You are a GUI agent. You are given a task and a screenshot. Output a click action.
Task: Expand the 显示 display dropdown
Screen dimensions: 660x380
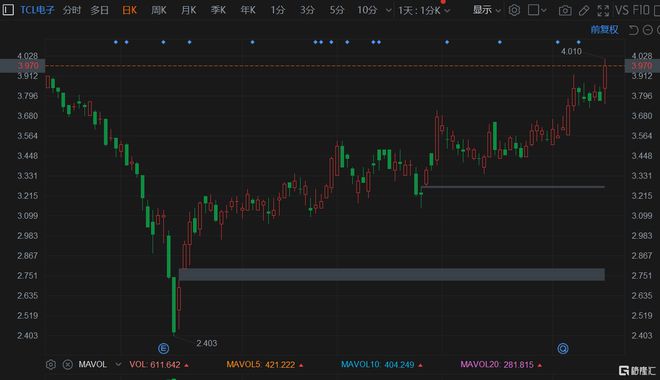[x=486, y=10]
